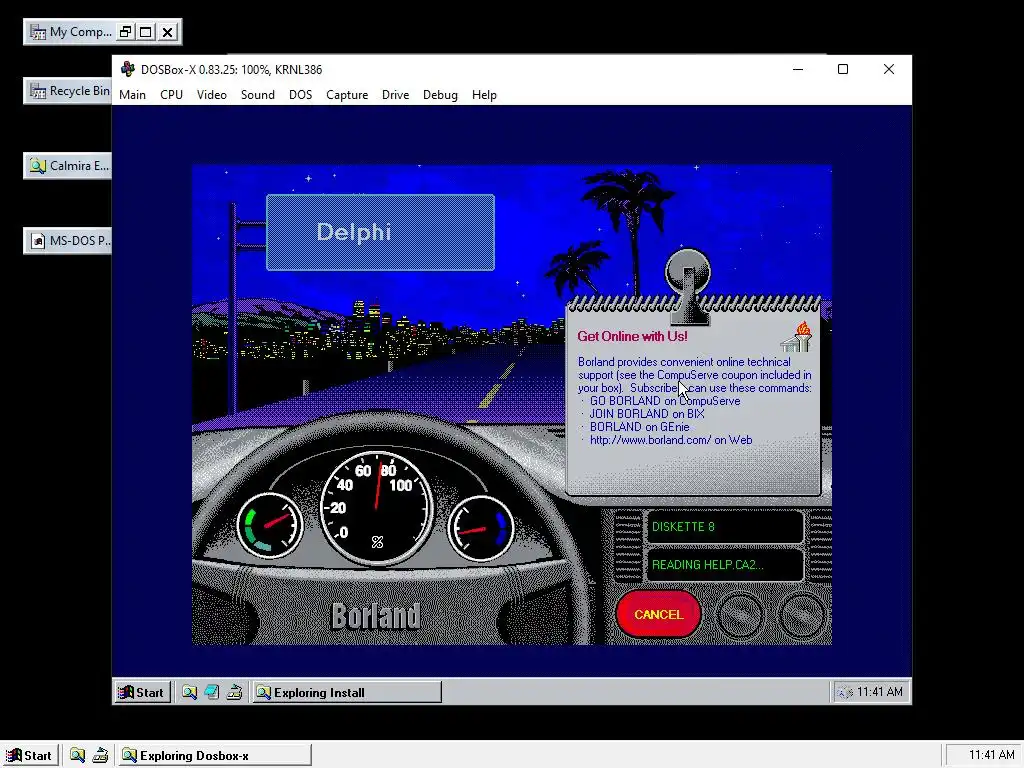This screenshot has height=768, width=1024.
Task: Close the DOSBox-X window
Action: click(889, 69)
